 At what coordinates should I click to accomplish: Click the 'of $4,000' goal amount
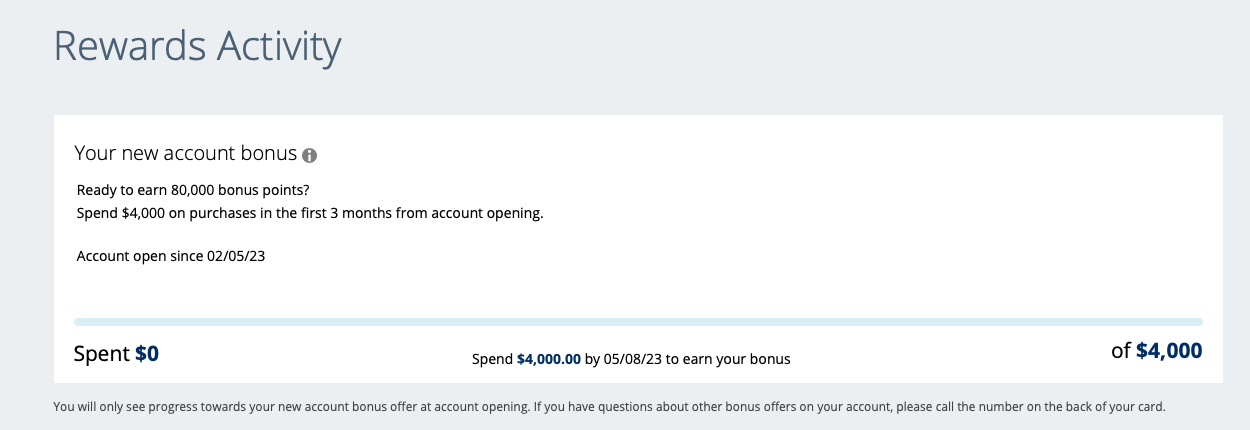(1157, 351)
